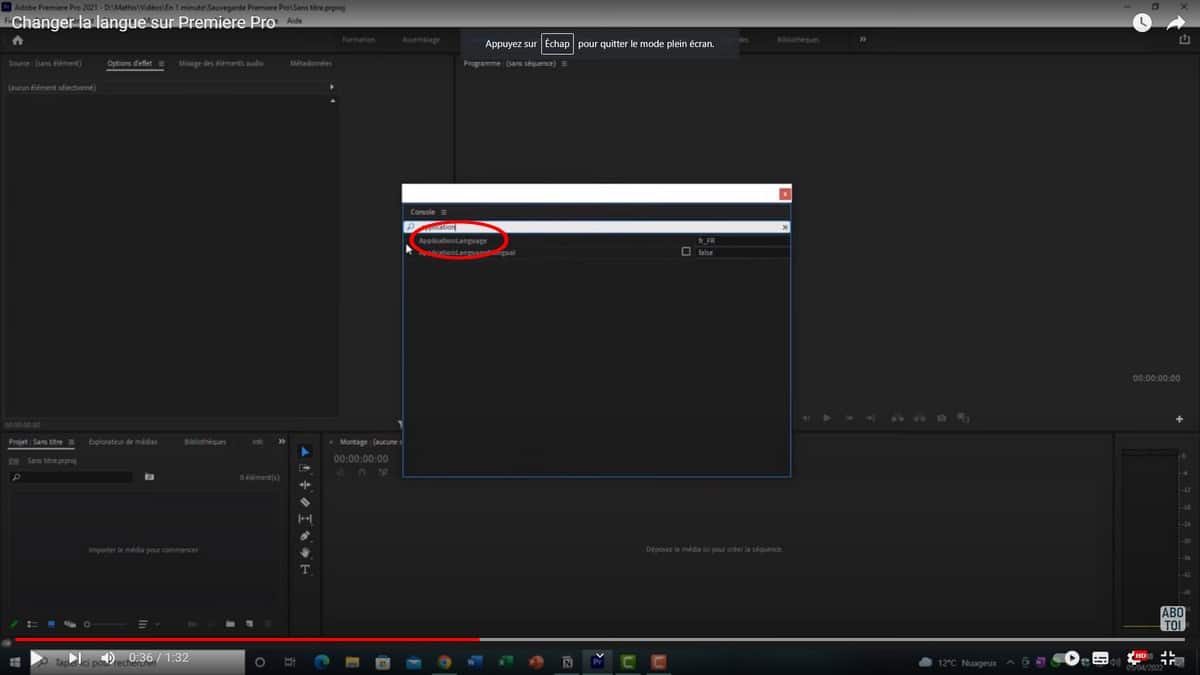The height and width of the screenshot is (675, 1200).
Task: Select the Selection arrow tool
Action: click(305, 452)
